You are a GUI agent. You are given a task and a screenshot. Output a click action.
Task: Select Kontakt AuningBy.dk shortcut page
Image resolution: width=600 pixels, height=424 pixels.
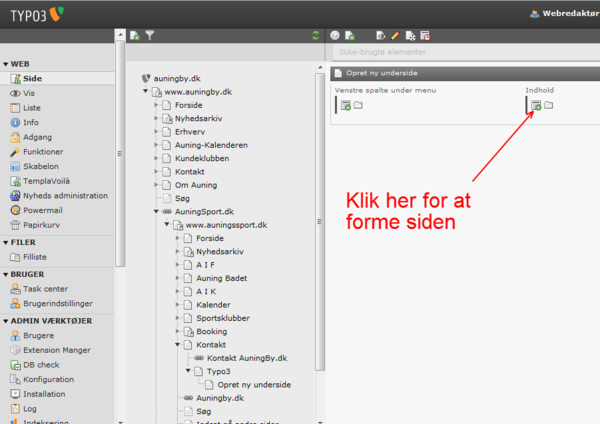tap(247, 358)
